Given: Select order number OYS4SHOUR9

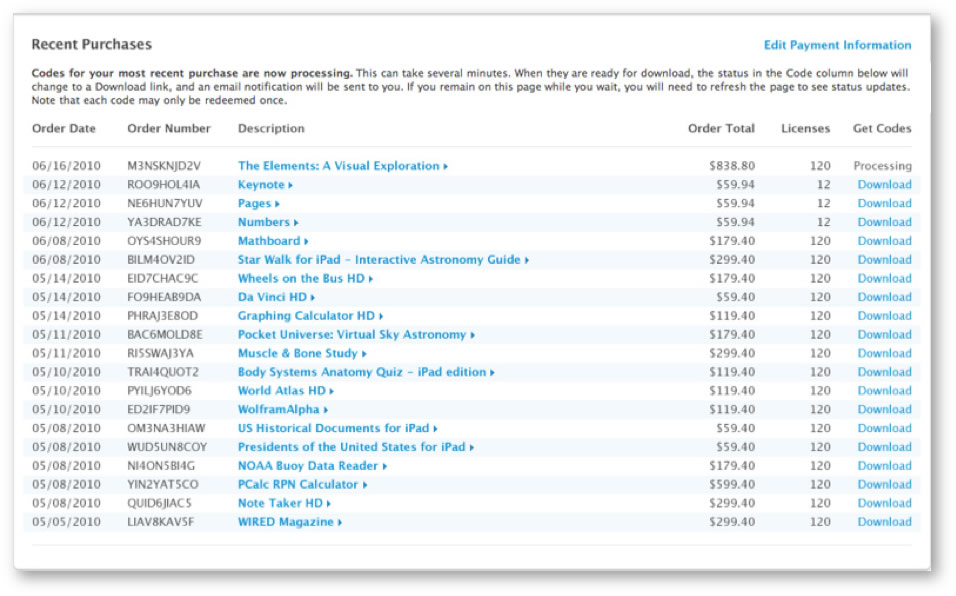Looking at the screenshot, I should 164,241.
